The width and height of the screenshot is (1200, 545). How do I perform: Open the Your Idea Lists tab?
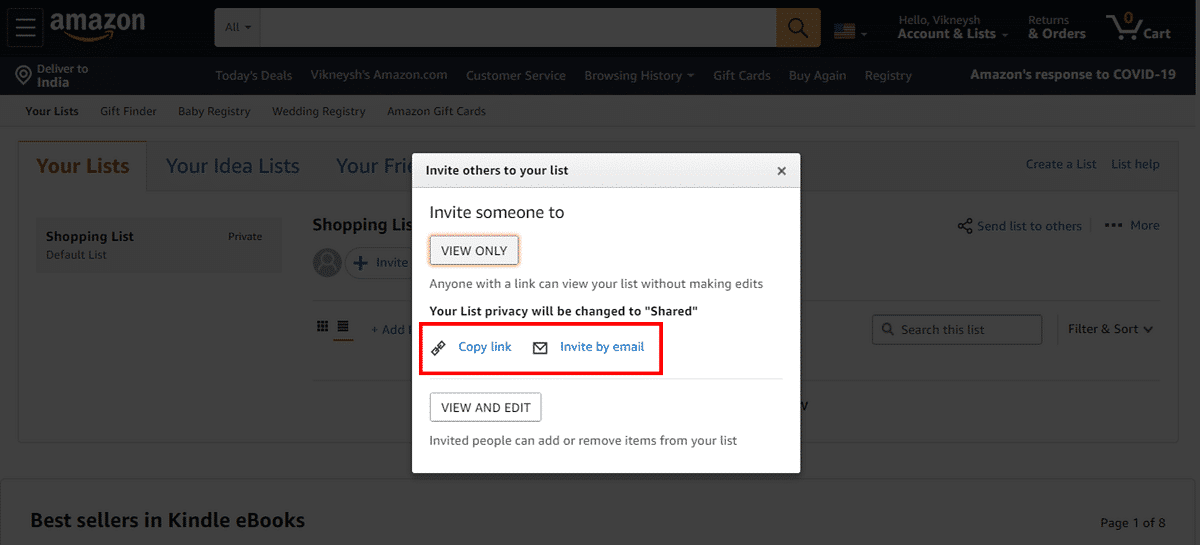tap(233, 166)
